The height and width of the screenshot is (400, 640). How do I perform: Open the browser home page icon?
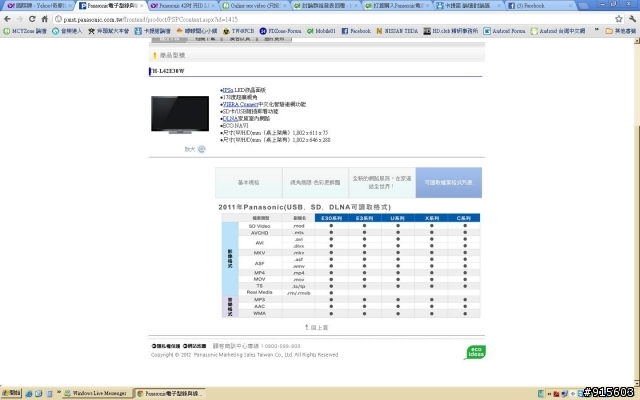pyautogui.click(x=44, y=19)
